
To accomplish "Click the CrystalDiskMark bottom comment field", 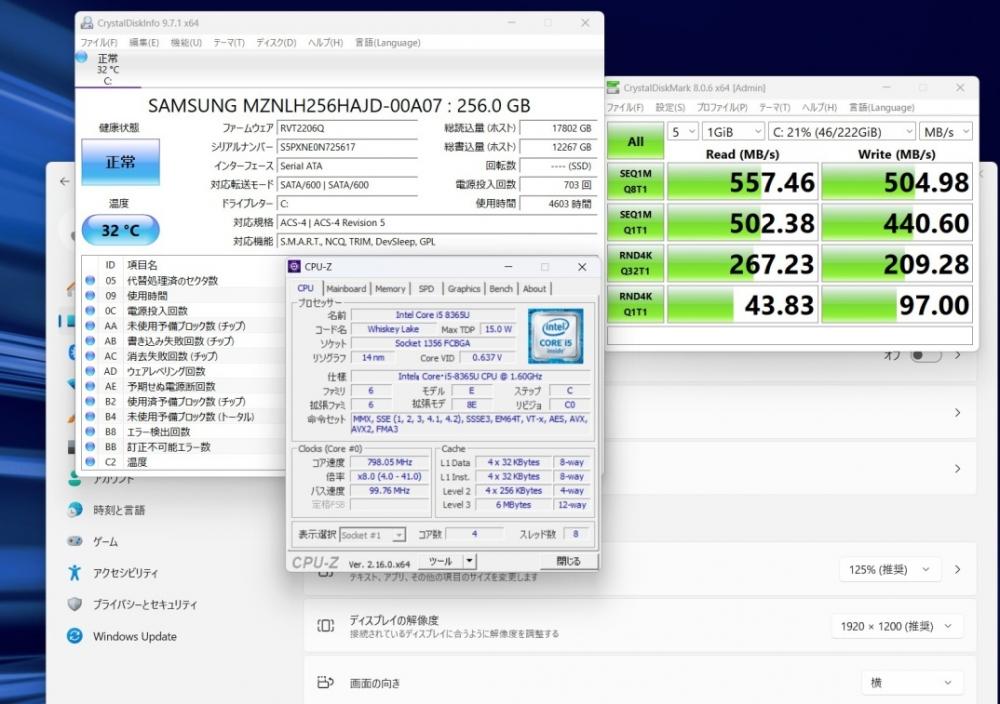I will (x=790, y=336).
